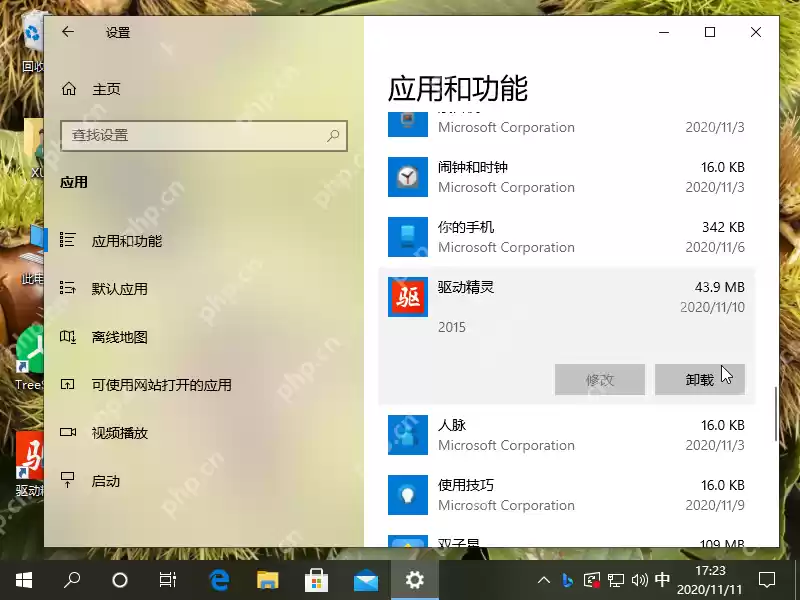Viewport: 800px width, 600px height.
Task: Expand the 闹钟和时钟 app entry
Action: pyautogui.click(x=550, y=177)
